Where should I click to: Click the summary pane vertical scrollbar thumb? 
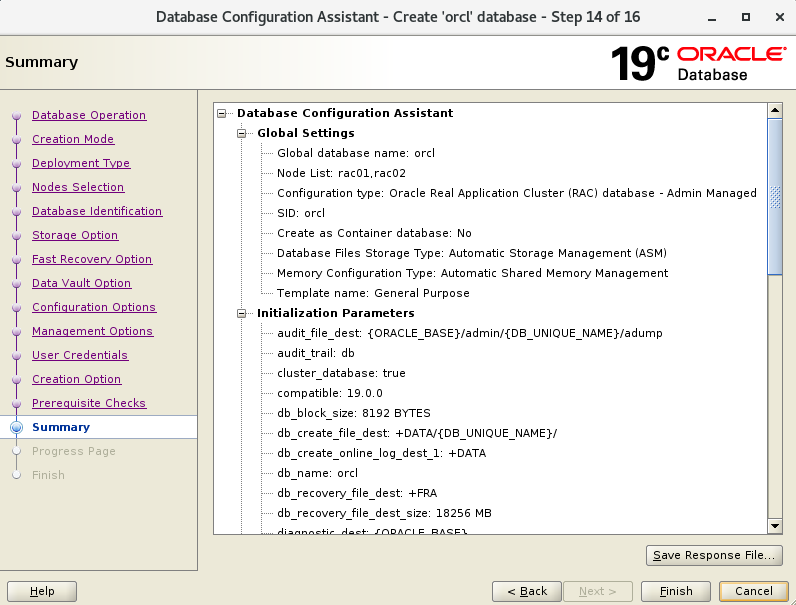click(x=774, y=195)
